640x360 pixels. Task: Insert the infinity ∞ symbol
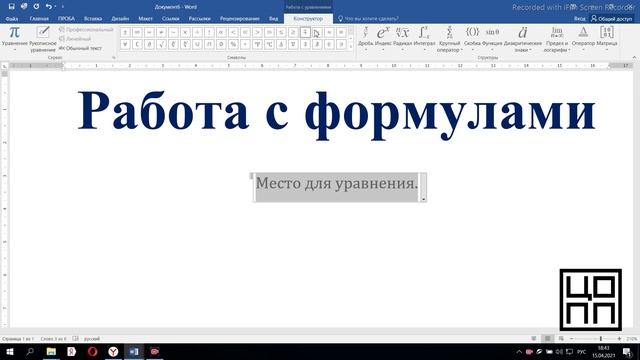coord(138,32)
